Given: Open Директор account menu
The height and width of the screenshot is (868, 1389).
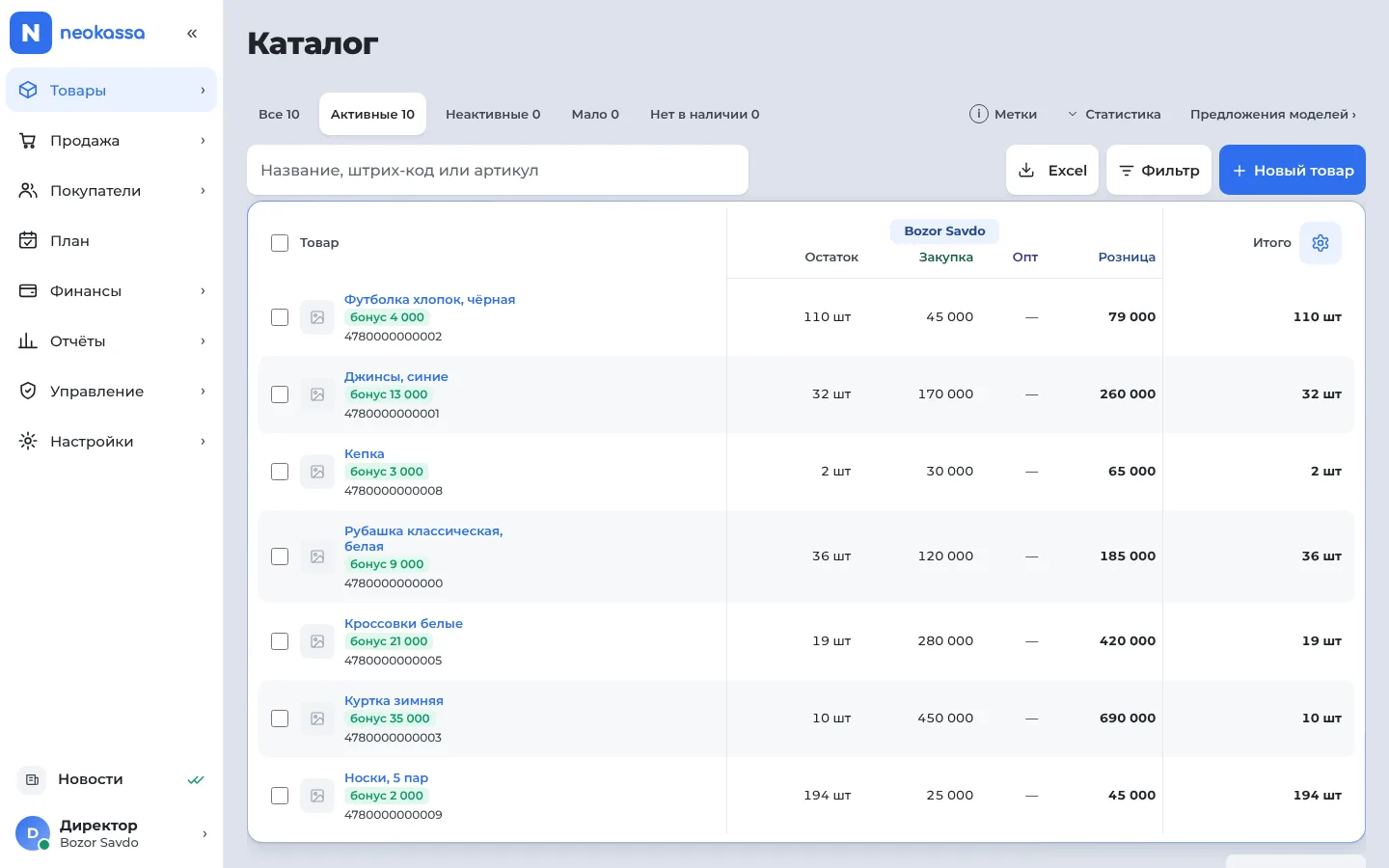Looking at the screenshot, I should (x=112, y=833).
